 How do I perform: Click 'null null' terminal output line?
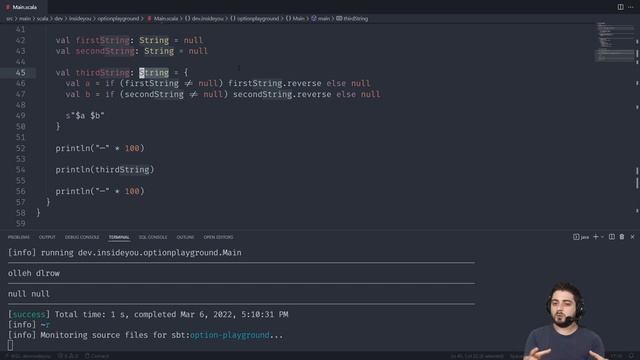point(29,294)
